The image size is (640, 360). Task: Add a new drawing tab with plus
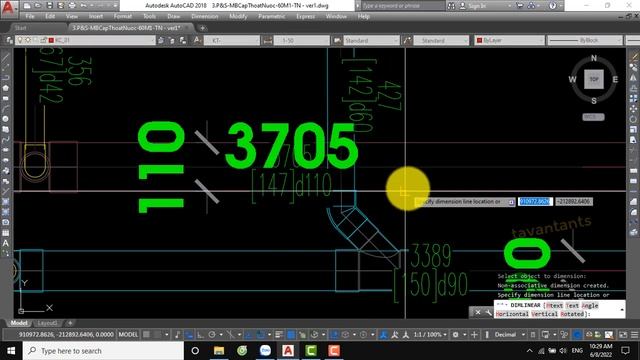pyautogui.click(x=202, y=28)
